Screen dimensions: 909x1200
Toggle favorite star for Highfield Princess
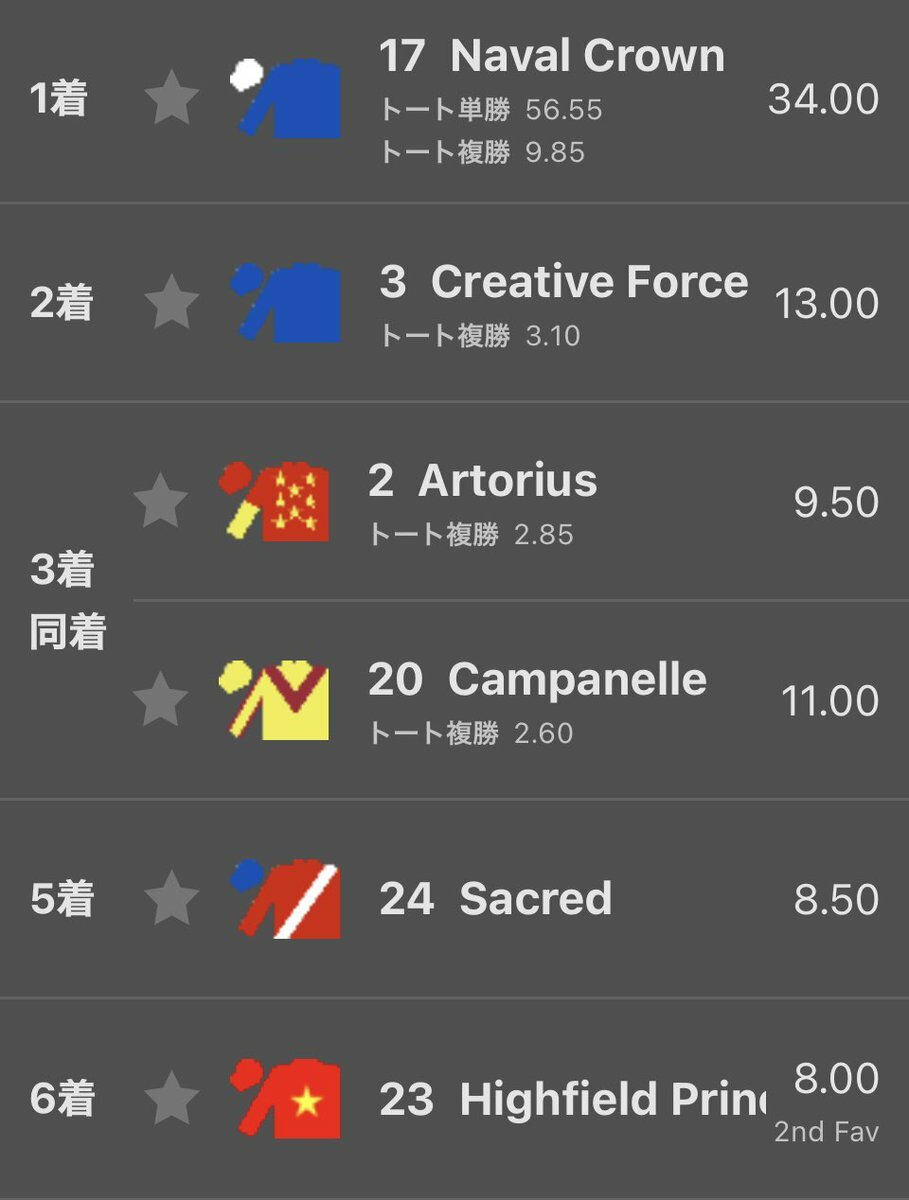171,1098
